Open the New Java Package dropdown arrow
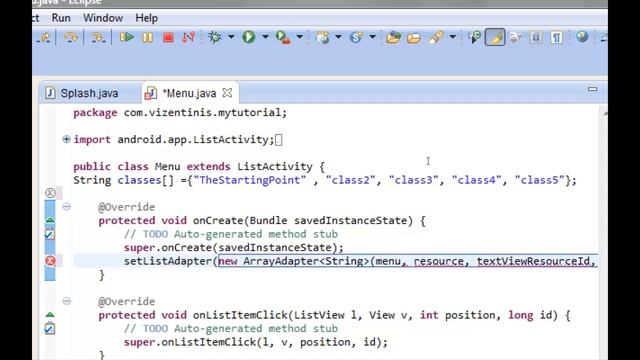Viewport: 640px width, 360px height. (x=338, y=37)
